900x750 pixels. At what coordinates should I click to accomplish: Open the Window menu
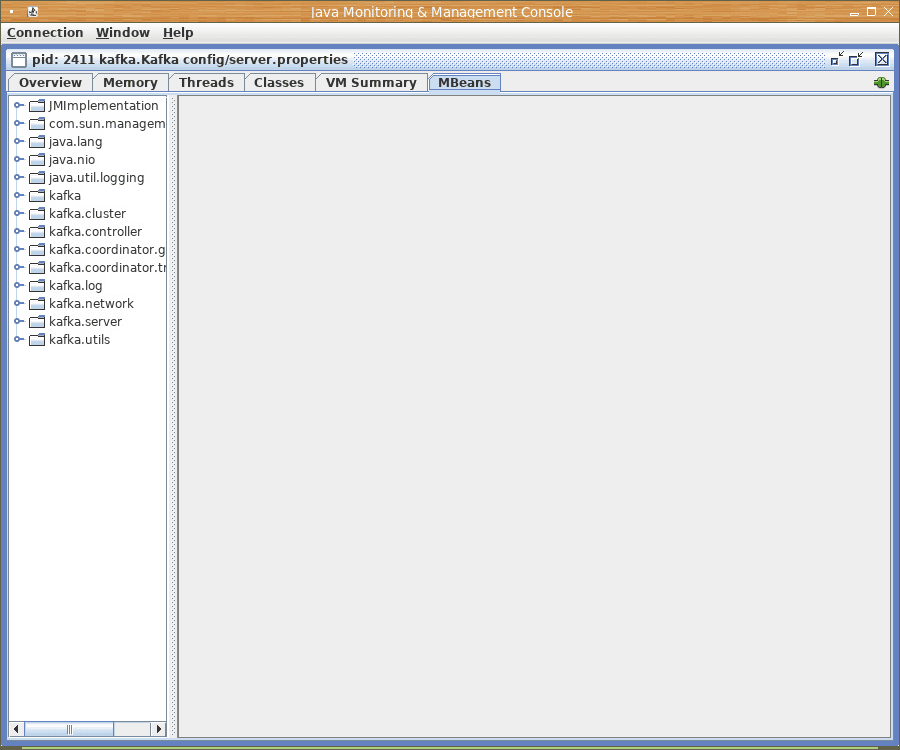123,33
